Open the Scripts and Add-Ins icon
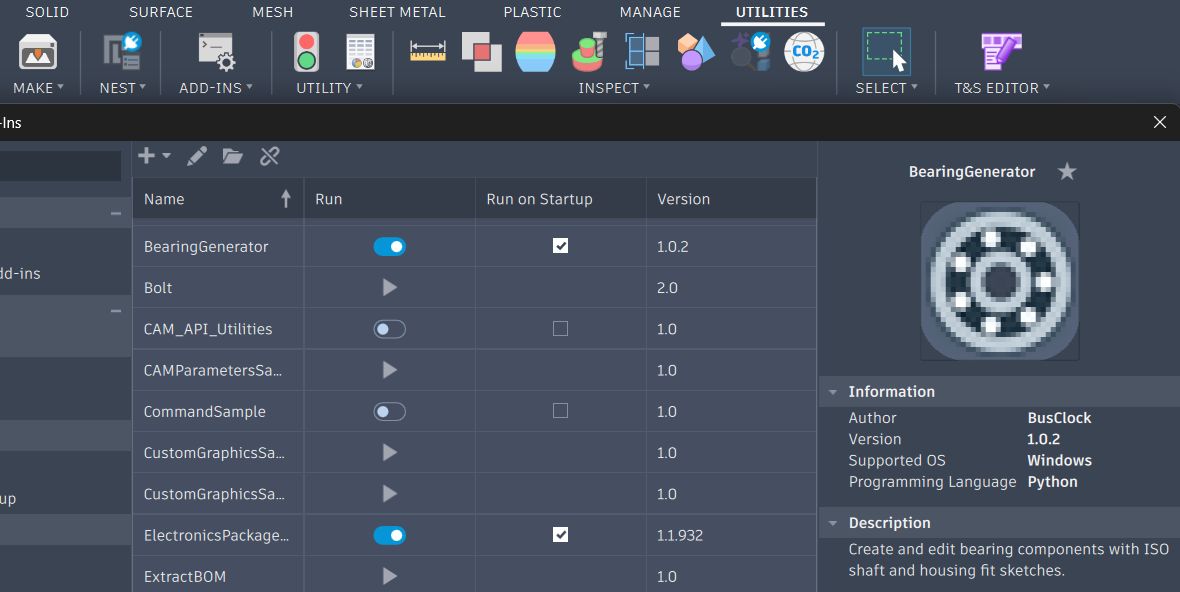1180x592 pixels. (217, 52)
